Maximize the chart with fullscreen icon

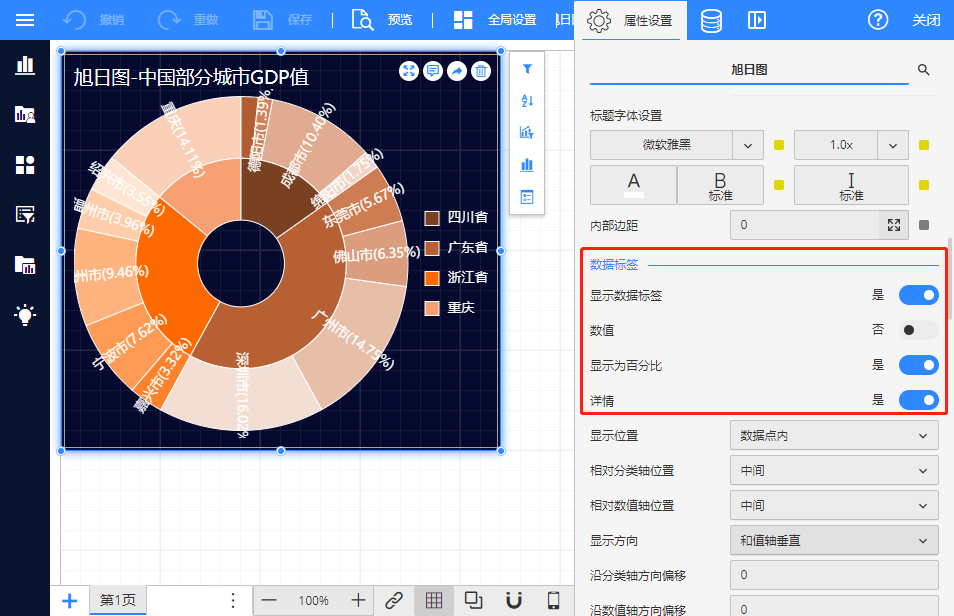pyautogui.click(x=409, y=70)
